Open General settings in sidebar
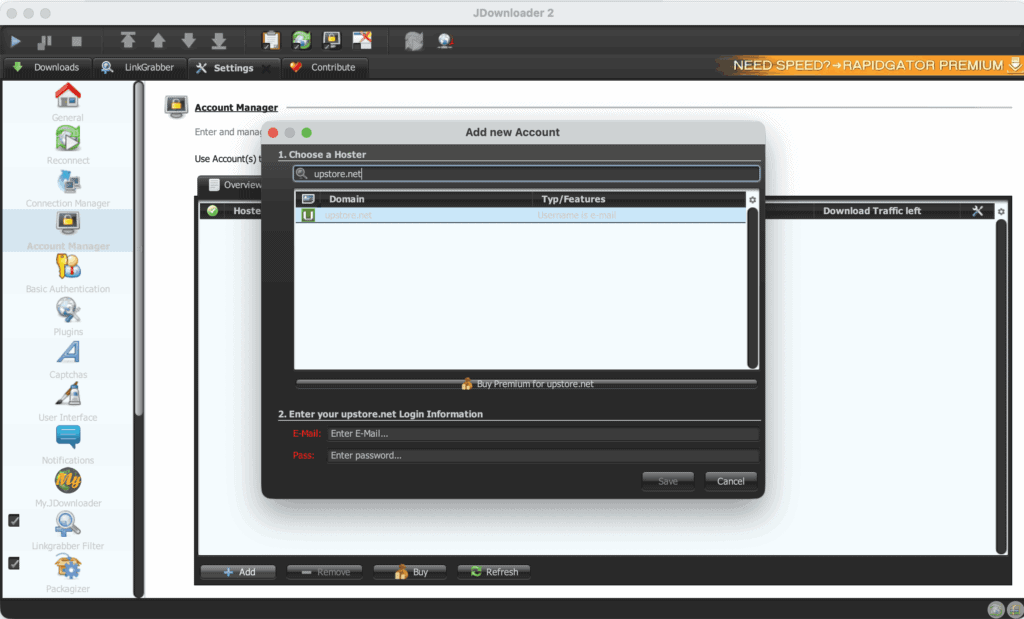Screen dimensions: 1024x619 (x=68, y=103)
